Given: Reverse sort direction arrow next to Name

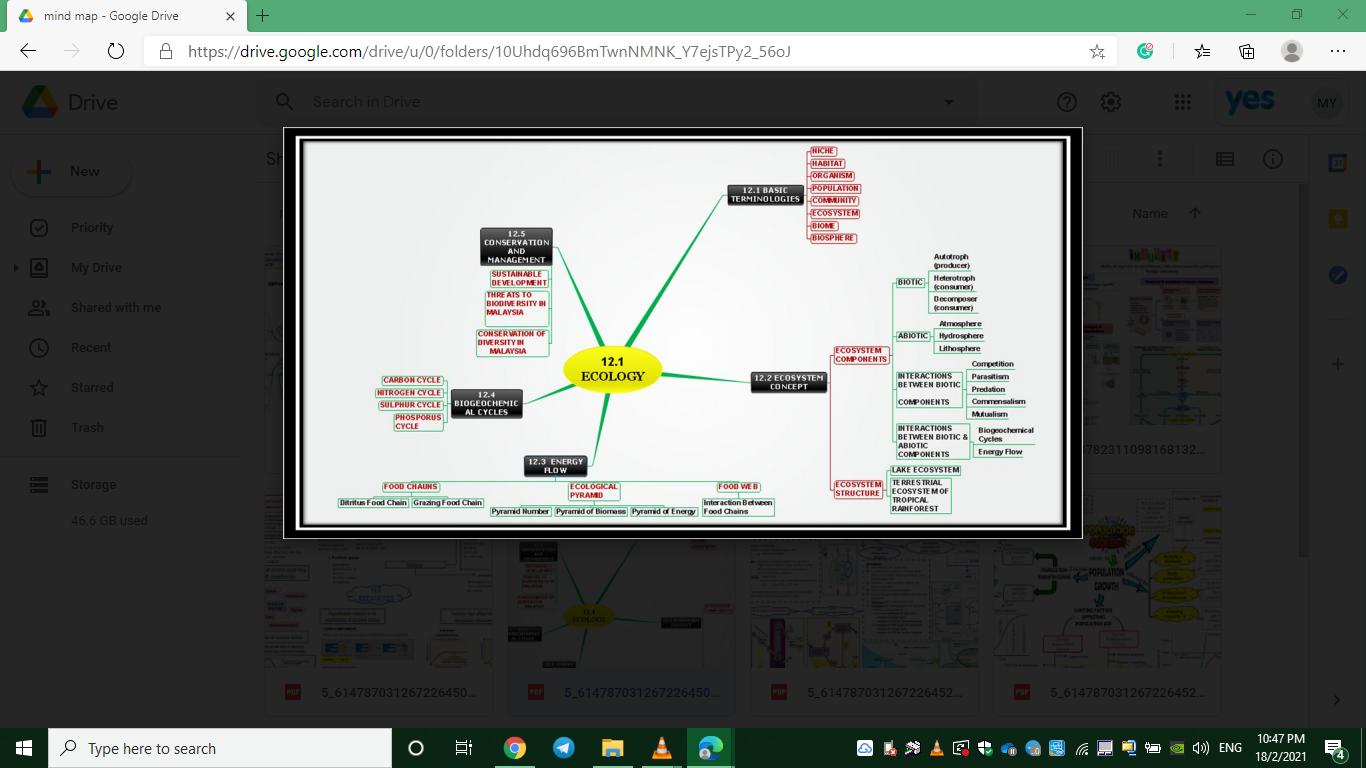Looking at the screenshot, I should [1195, 213].
